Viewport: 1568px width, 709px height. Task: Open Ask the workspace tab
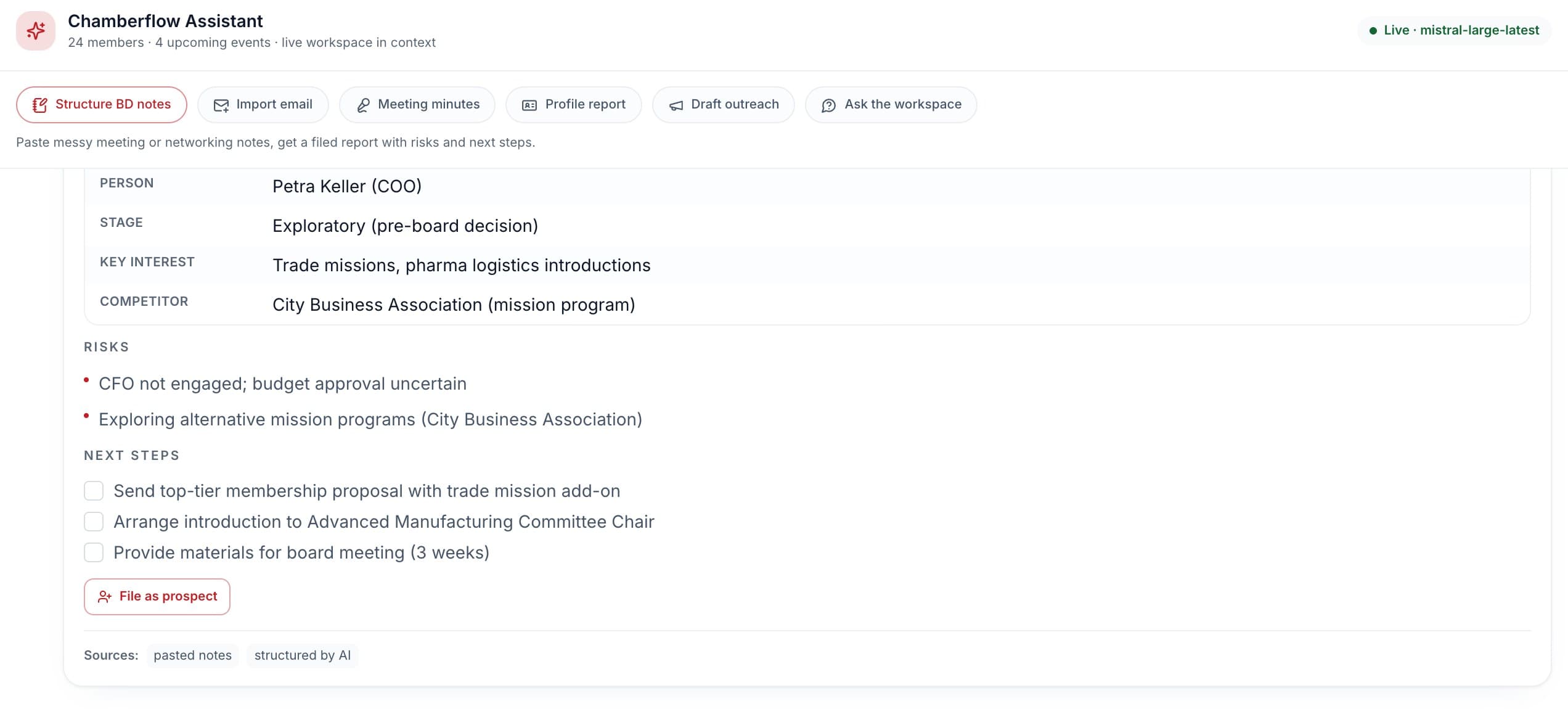(x=891, y=105)
